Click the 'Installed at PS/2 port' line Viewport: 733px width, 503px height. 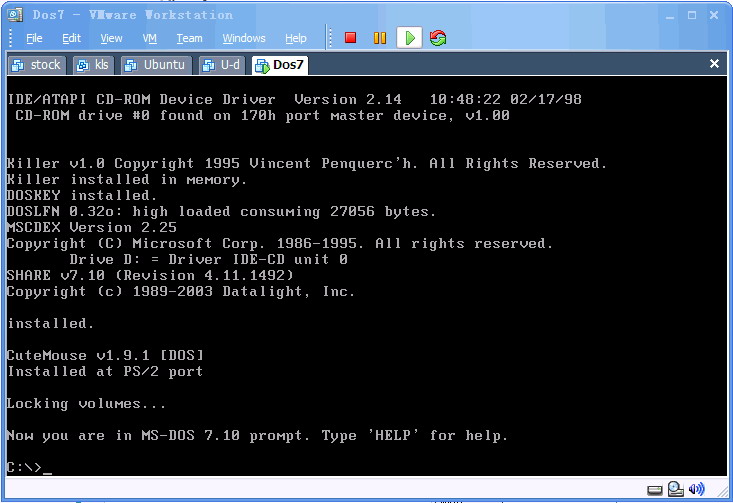(x=105, y=372)
